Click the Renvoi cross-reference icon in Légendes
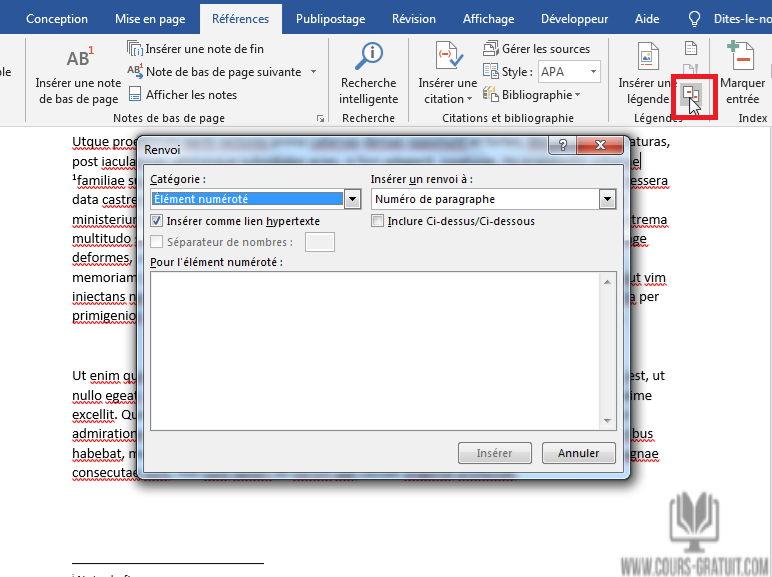 pyautogui.click(x=691, y=93)
